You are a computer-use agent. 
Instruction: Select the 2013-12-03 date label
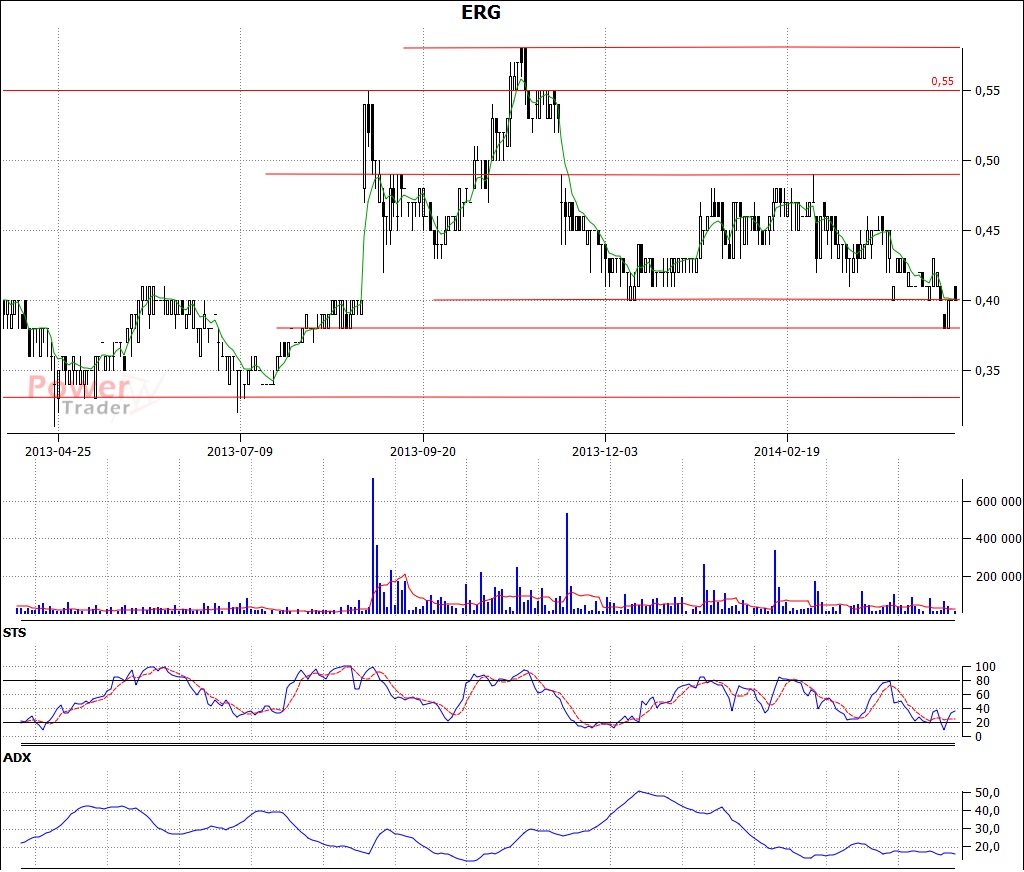[605, 451]
